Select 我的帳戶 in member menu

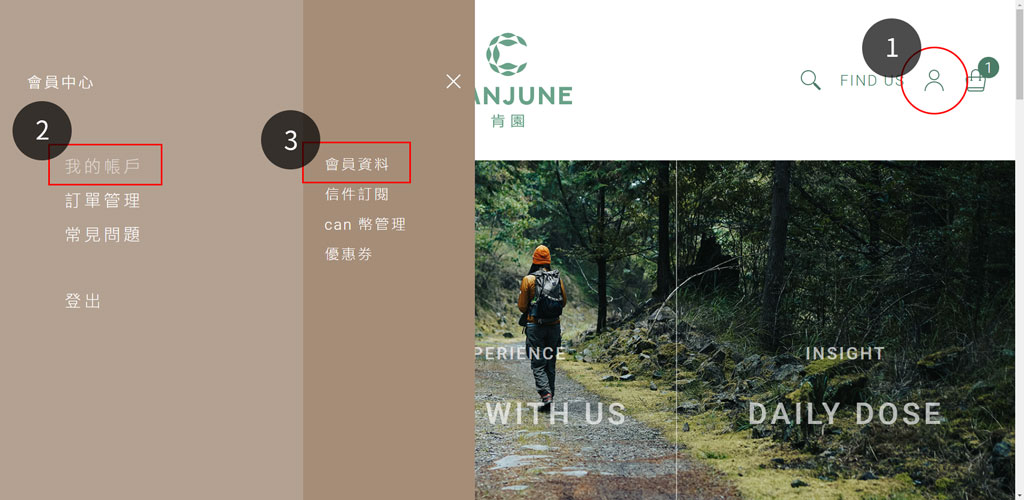pos(103,166)
